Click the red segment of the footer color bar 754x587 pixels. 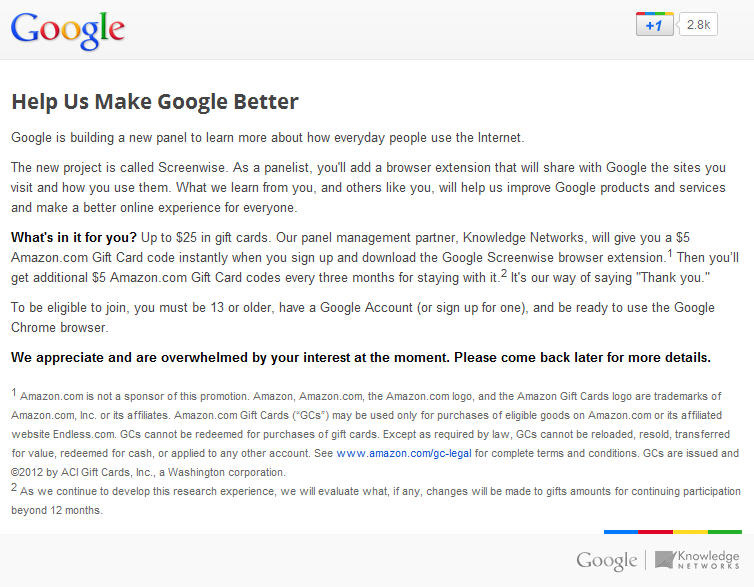(x=655, y=532)
